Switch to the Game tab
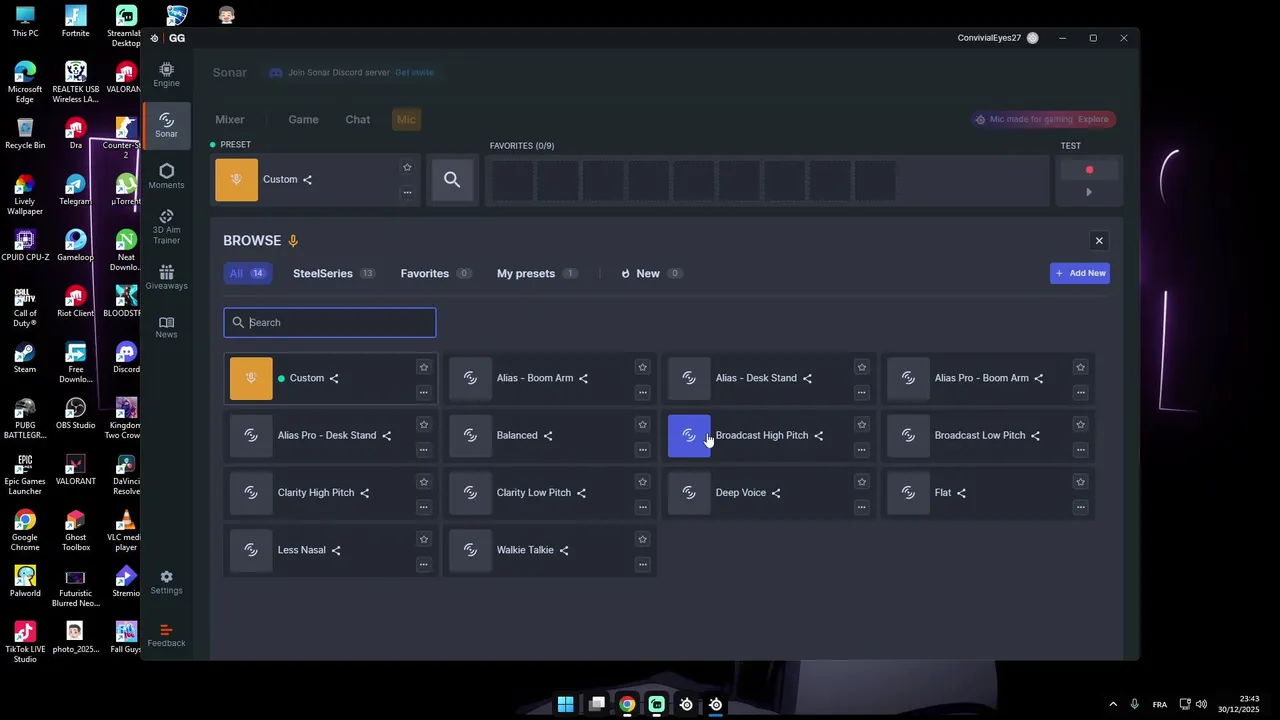 (x=303, y=120)
